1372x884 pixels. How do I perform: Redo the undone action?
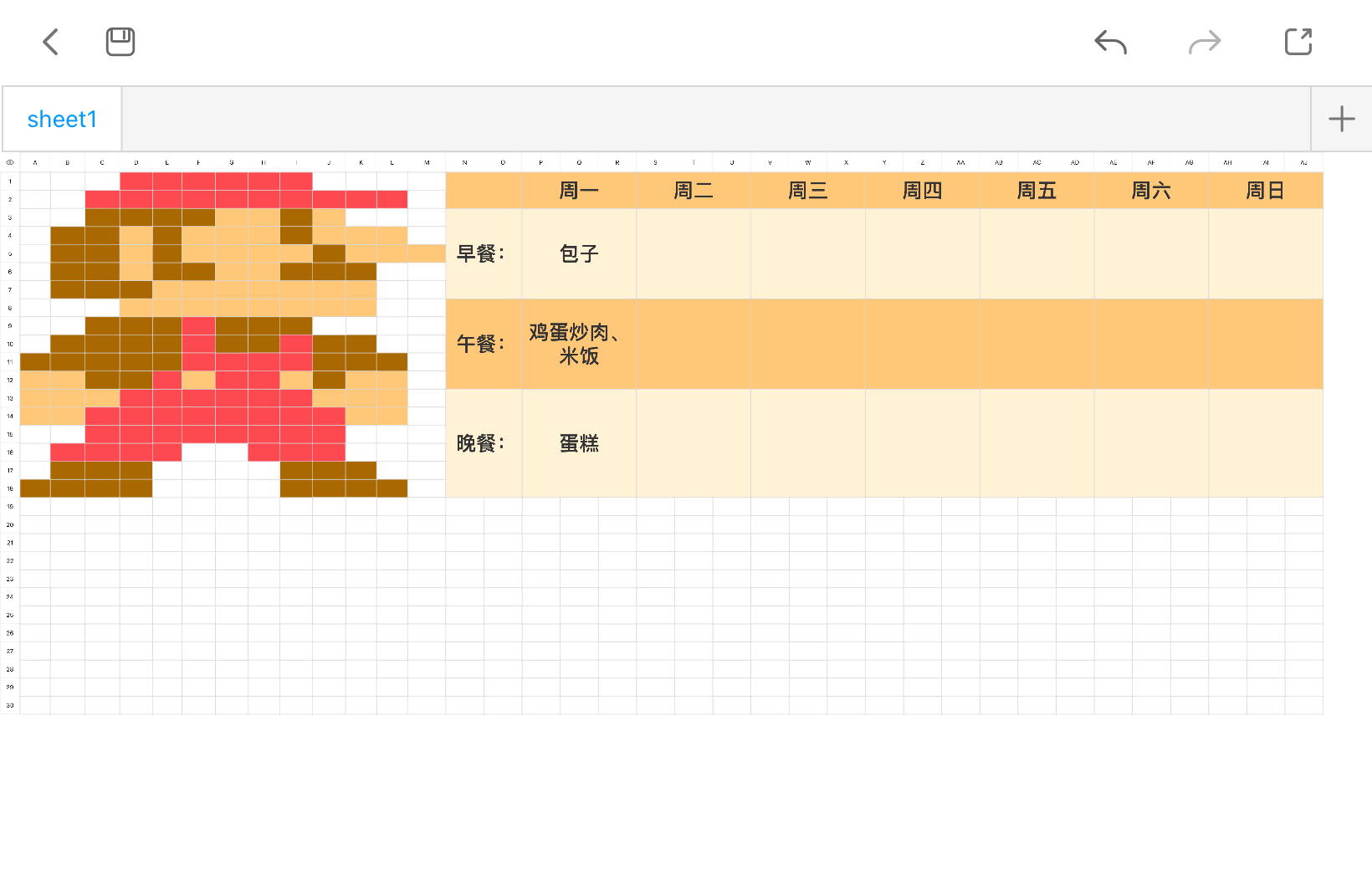click(1205, 42)
